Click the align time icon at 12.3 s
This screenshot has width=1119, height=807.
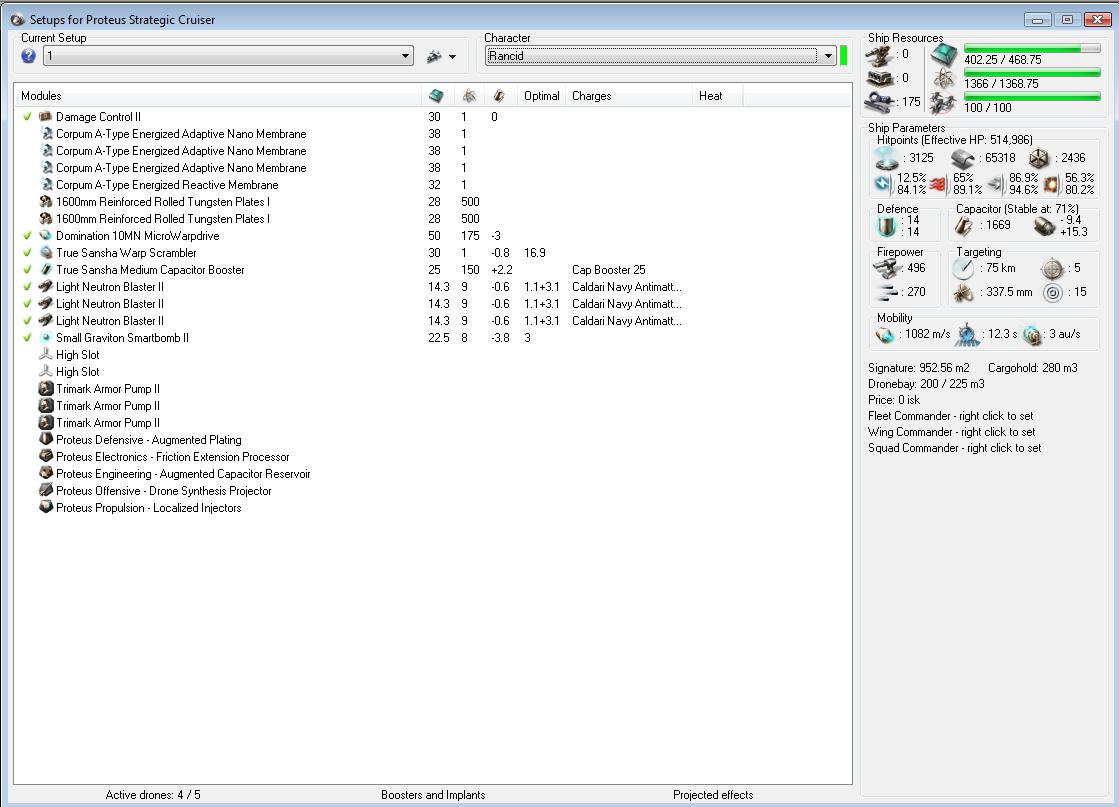click(x=967, y=335)
